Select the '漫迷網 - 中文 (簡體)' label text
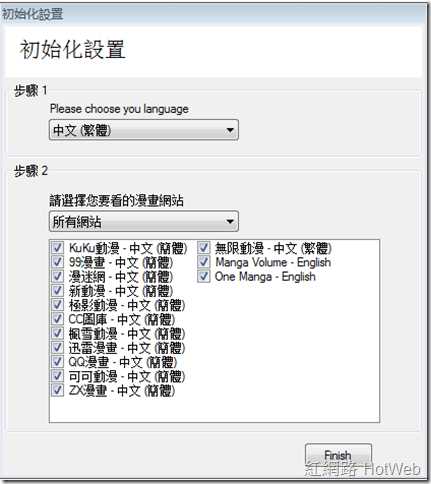This screenshot has width=431, height=484. pyautogui.click(x=121, y=277)
